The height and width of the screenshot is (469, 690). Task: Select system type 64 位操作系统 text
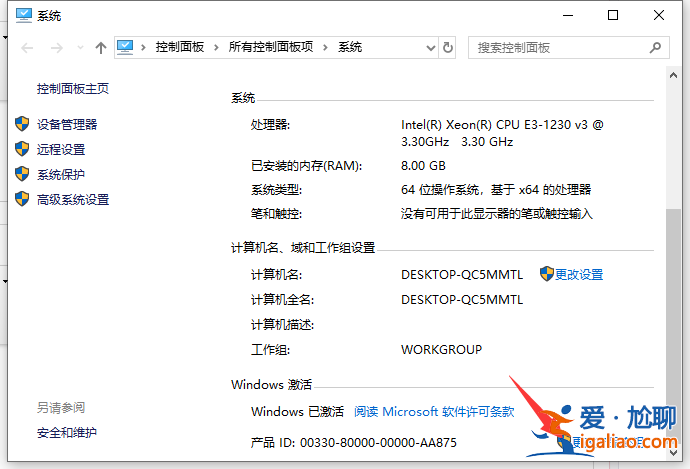496,190
